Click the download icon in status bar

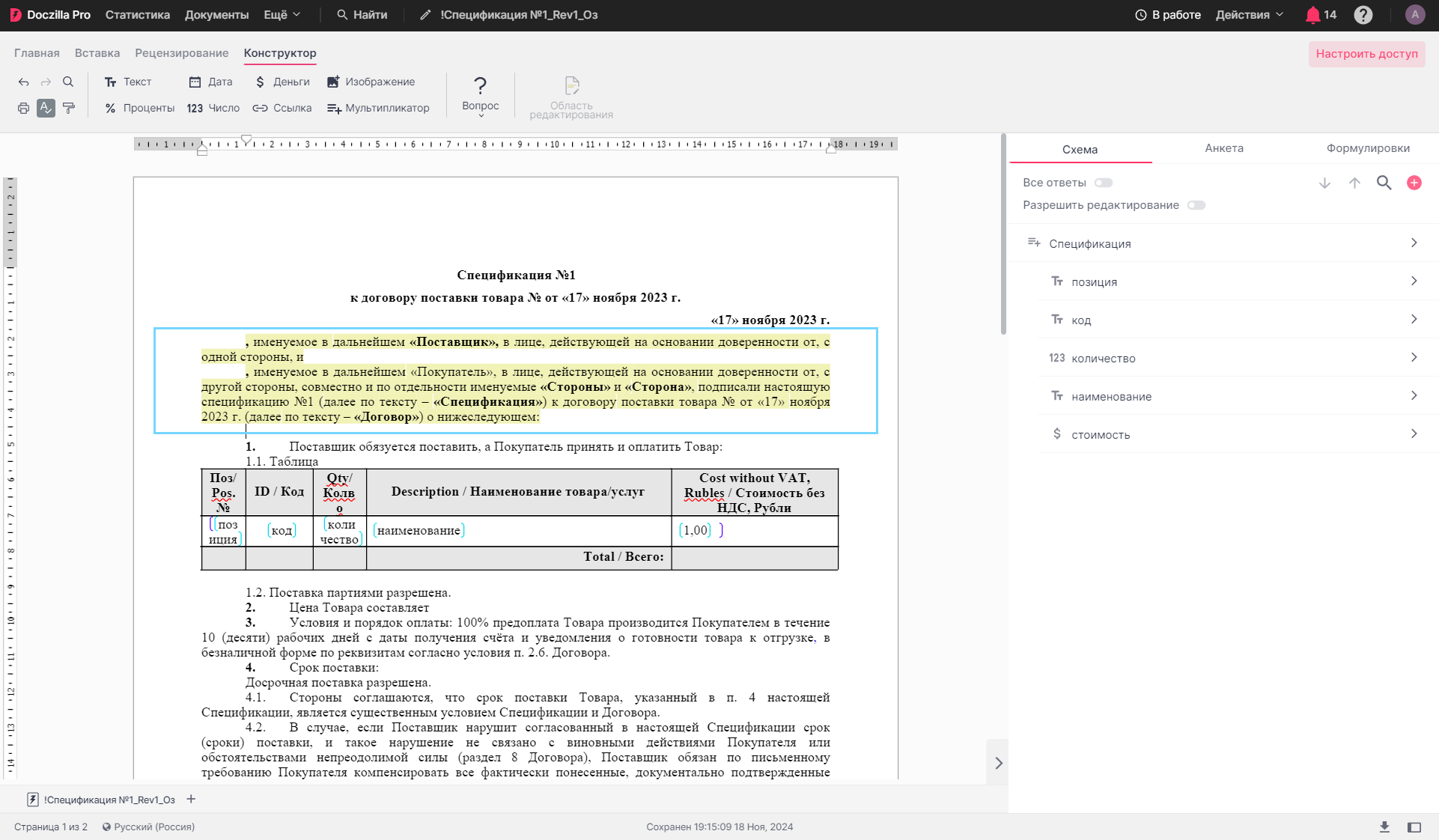click(1384, 827)
